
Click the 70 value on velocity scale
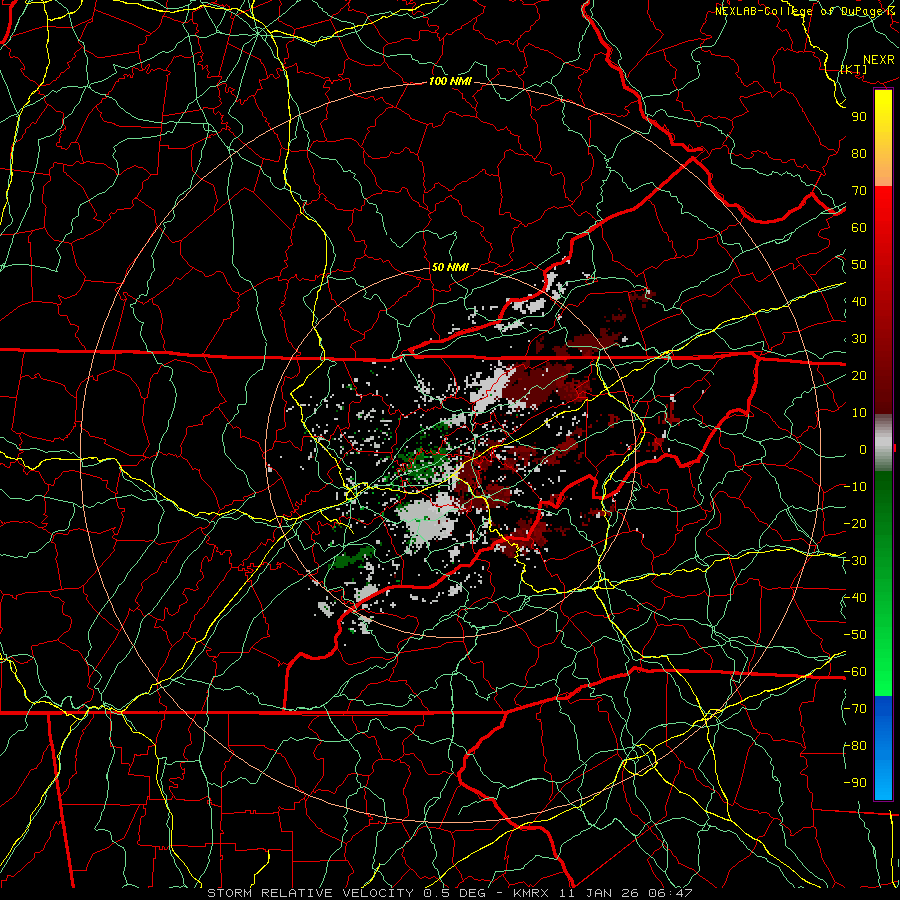(x=859, y=191)
